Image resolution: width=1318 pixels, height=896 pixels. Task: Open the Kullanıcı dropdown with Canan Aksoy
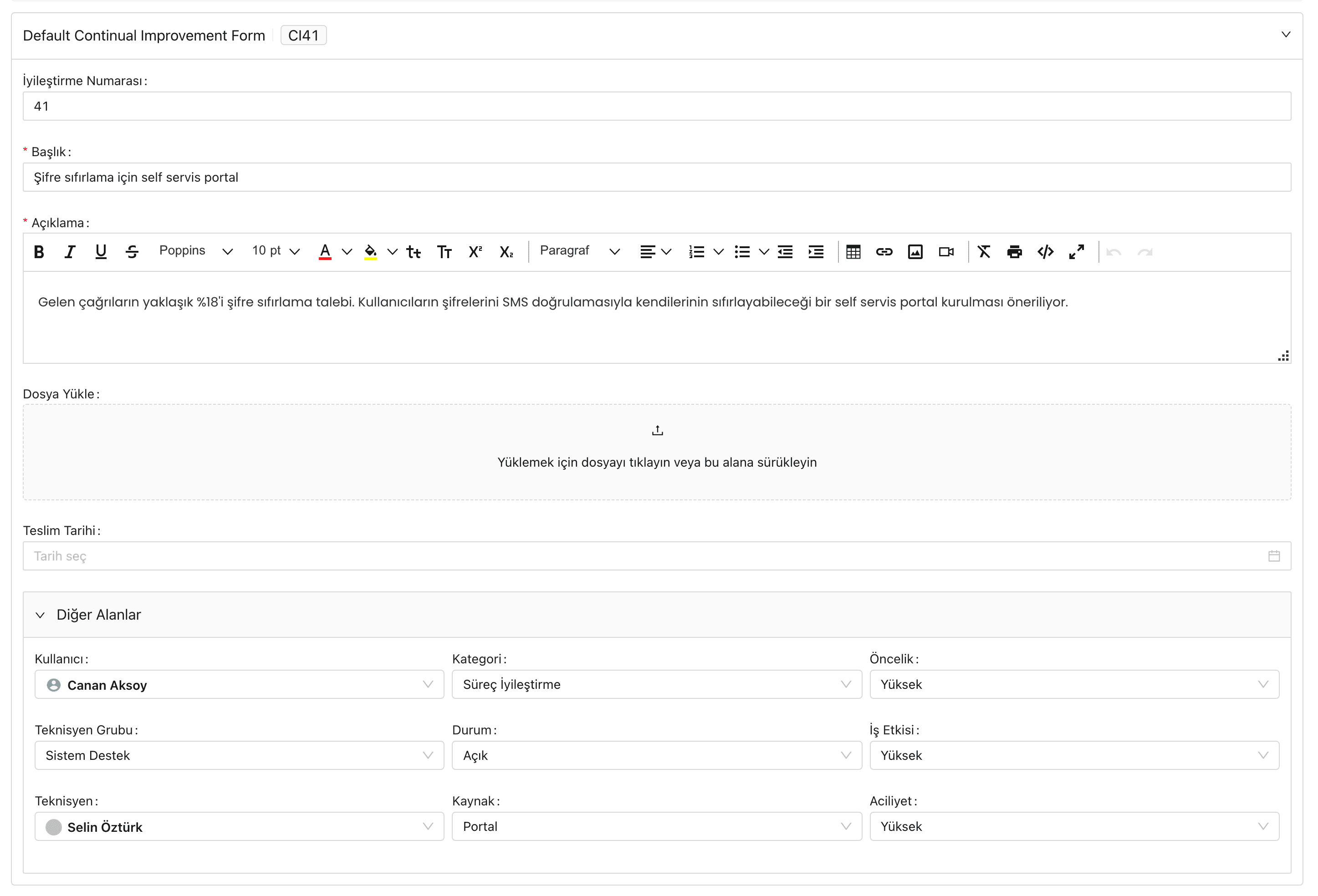click(x=240, y=684)
